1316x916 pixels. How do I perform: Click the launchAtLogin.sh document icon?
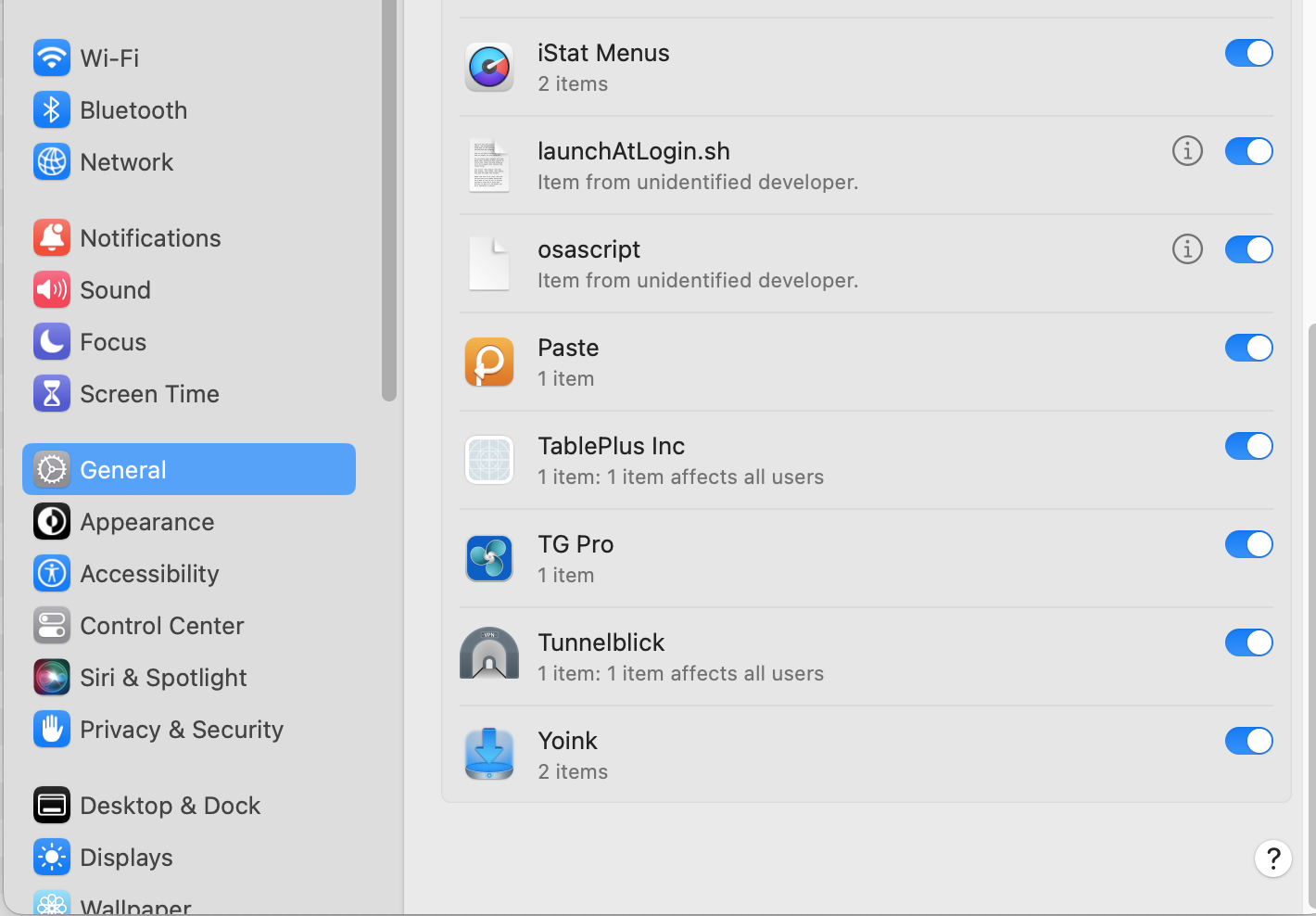[489, 165]
